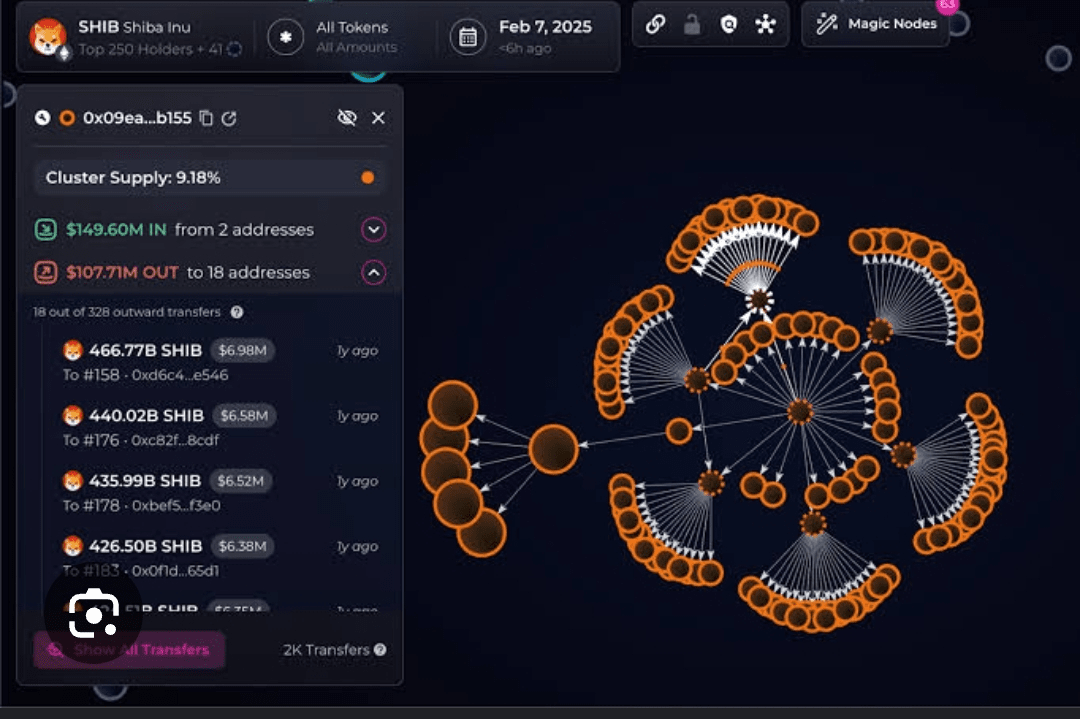This screenshot has height=719, width=1080.
Task: Click the refresh icon beside the address
Action: point(229,118)
